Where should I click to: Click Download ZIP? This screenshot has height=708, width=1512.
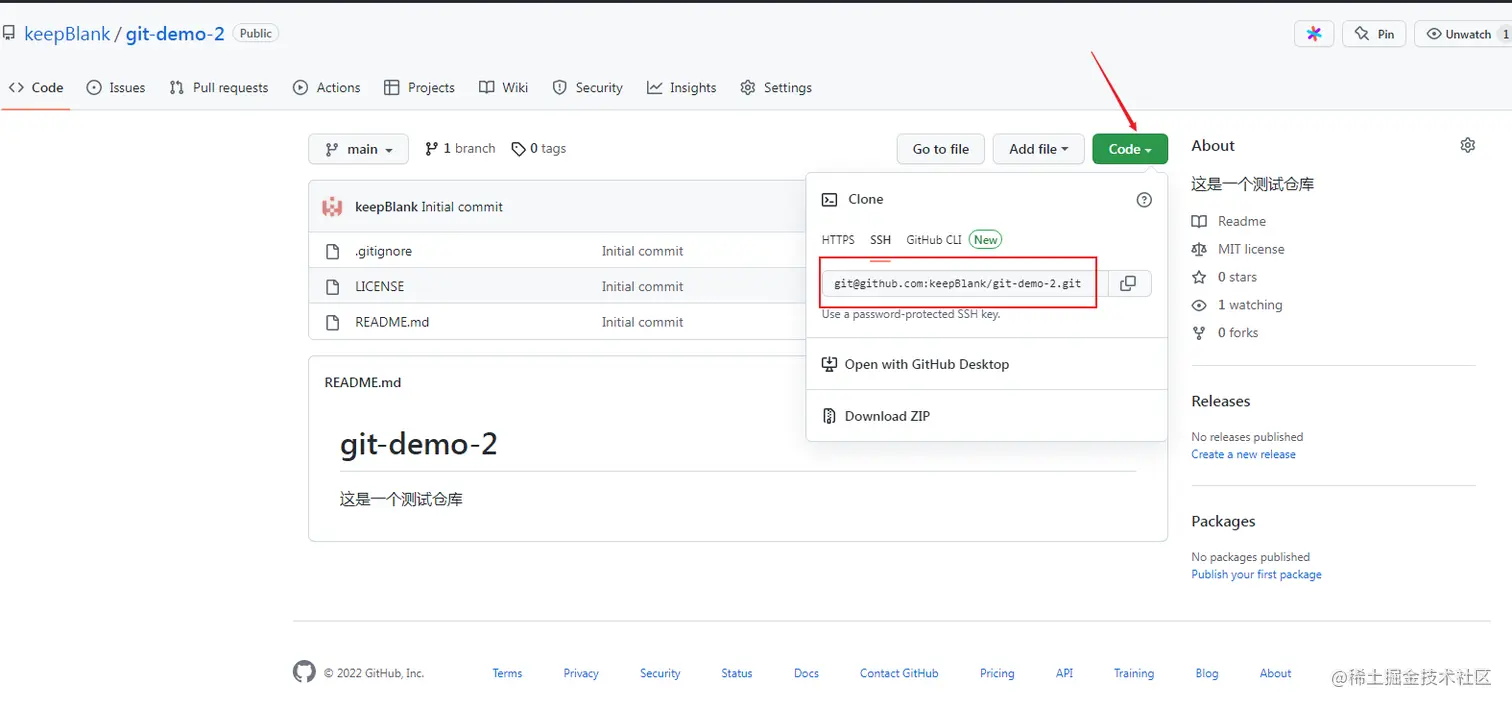coord(887,416)
